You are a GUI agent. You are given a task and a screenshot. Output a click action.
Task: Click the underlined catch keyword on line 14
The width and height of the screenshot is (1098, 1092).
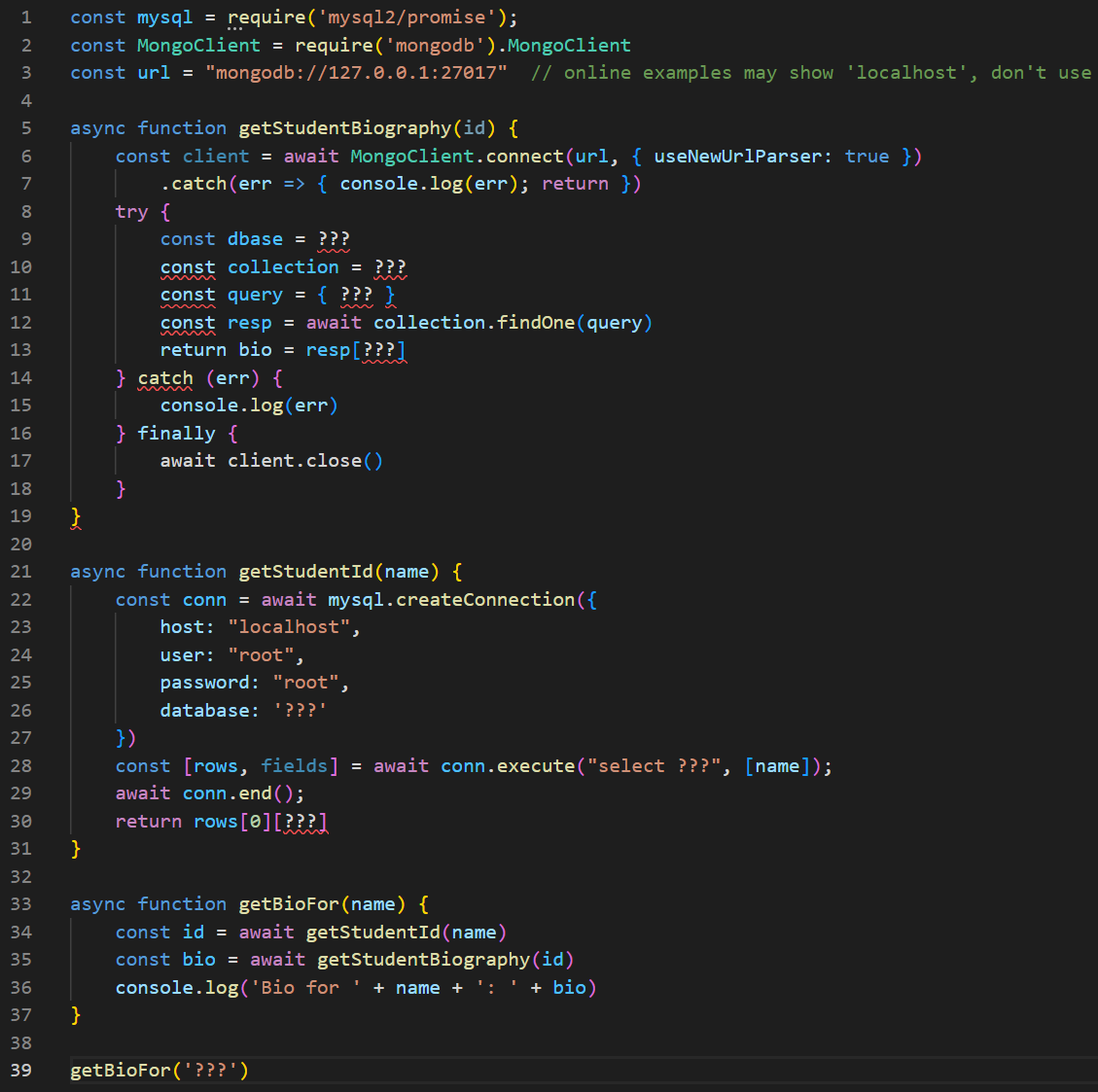click(x=165, y=377)
